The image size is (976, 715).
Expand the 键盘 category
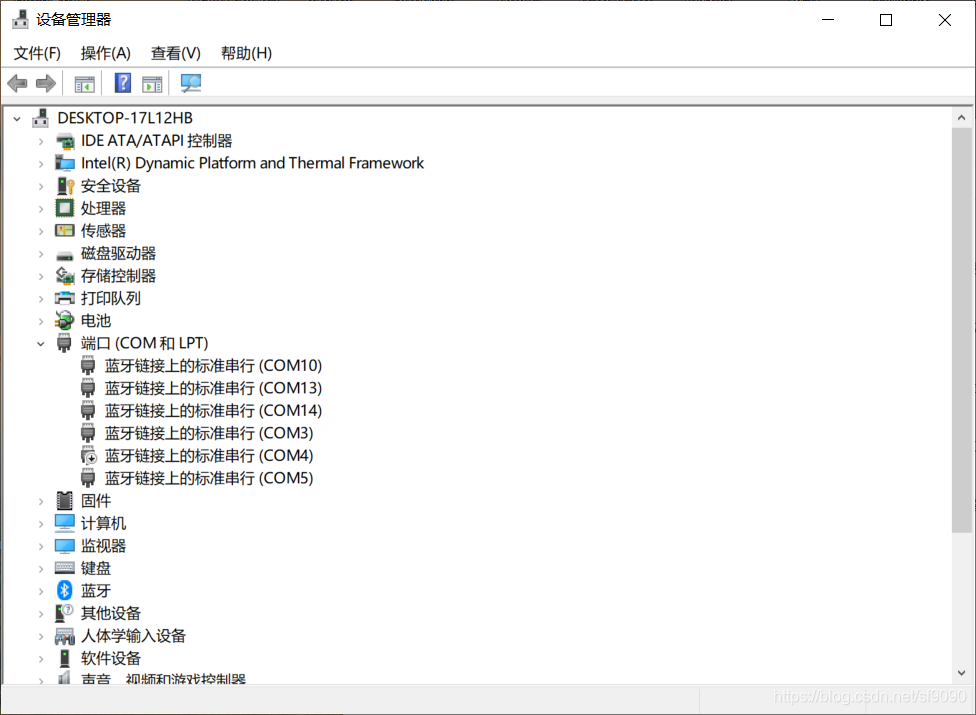pos(41,569)
